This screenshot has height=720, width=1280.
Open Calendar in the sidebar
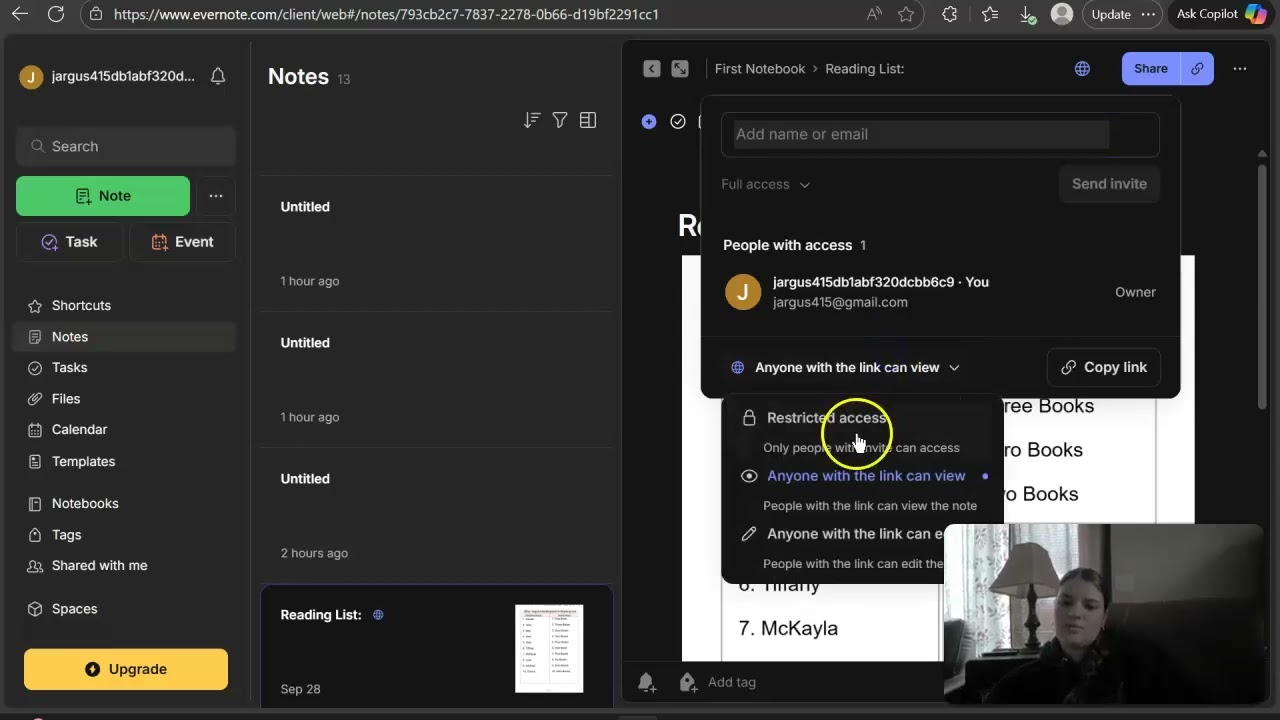[125, 429]
